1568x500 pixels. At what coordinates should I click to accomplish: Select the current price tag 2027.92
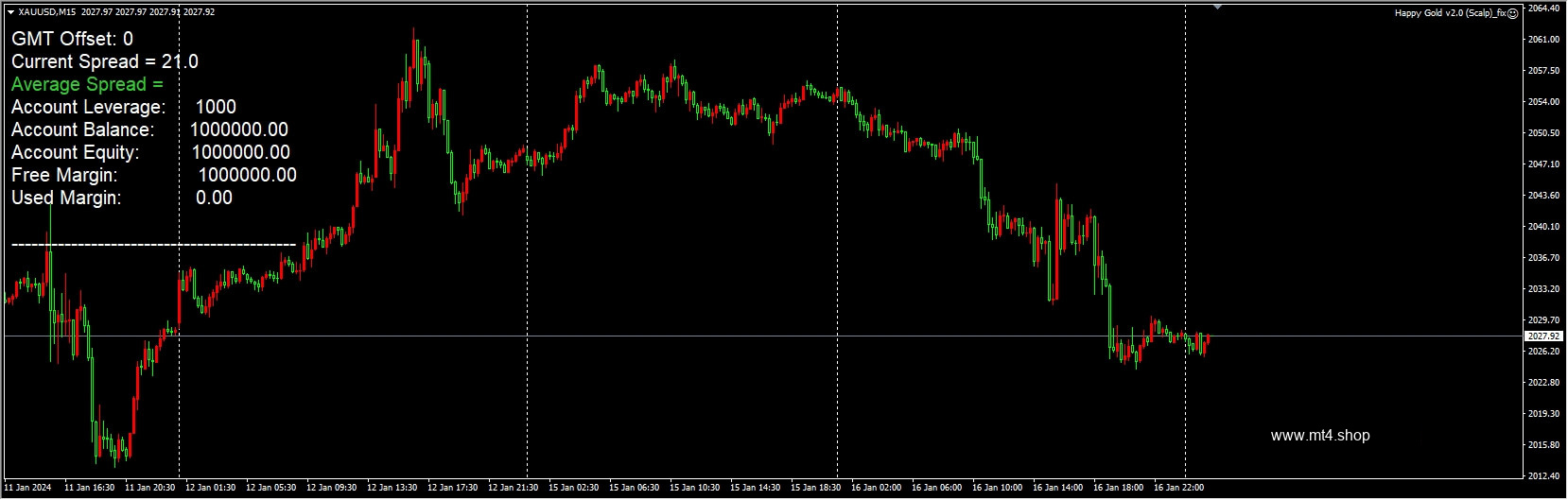click(x=1543, y=336)
